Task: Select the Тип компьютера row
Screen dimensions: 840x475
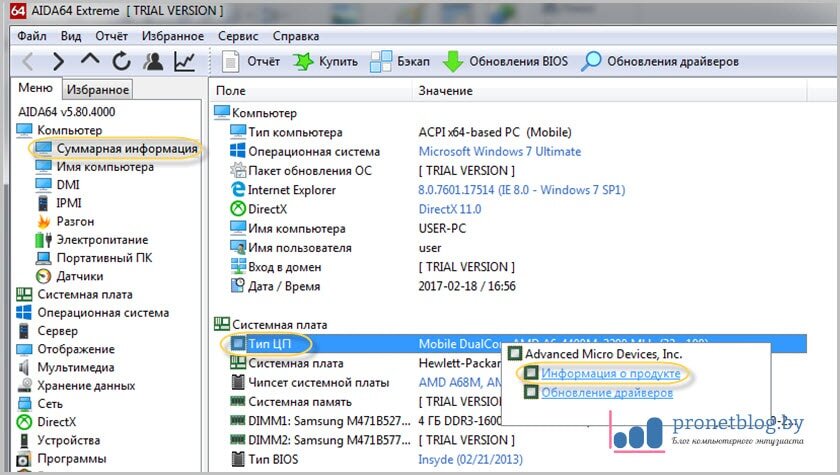Action: coord(509,132)
